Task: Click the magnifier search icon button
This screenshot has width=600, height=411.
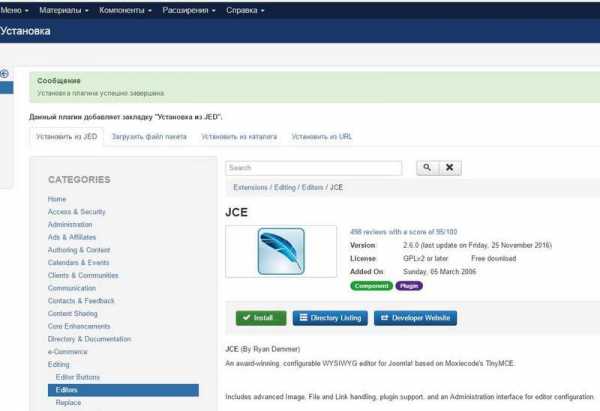Action: click(x=427, y=168)
